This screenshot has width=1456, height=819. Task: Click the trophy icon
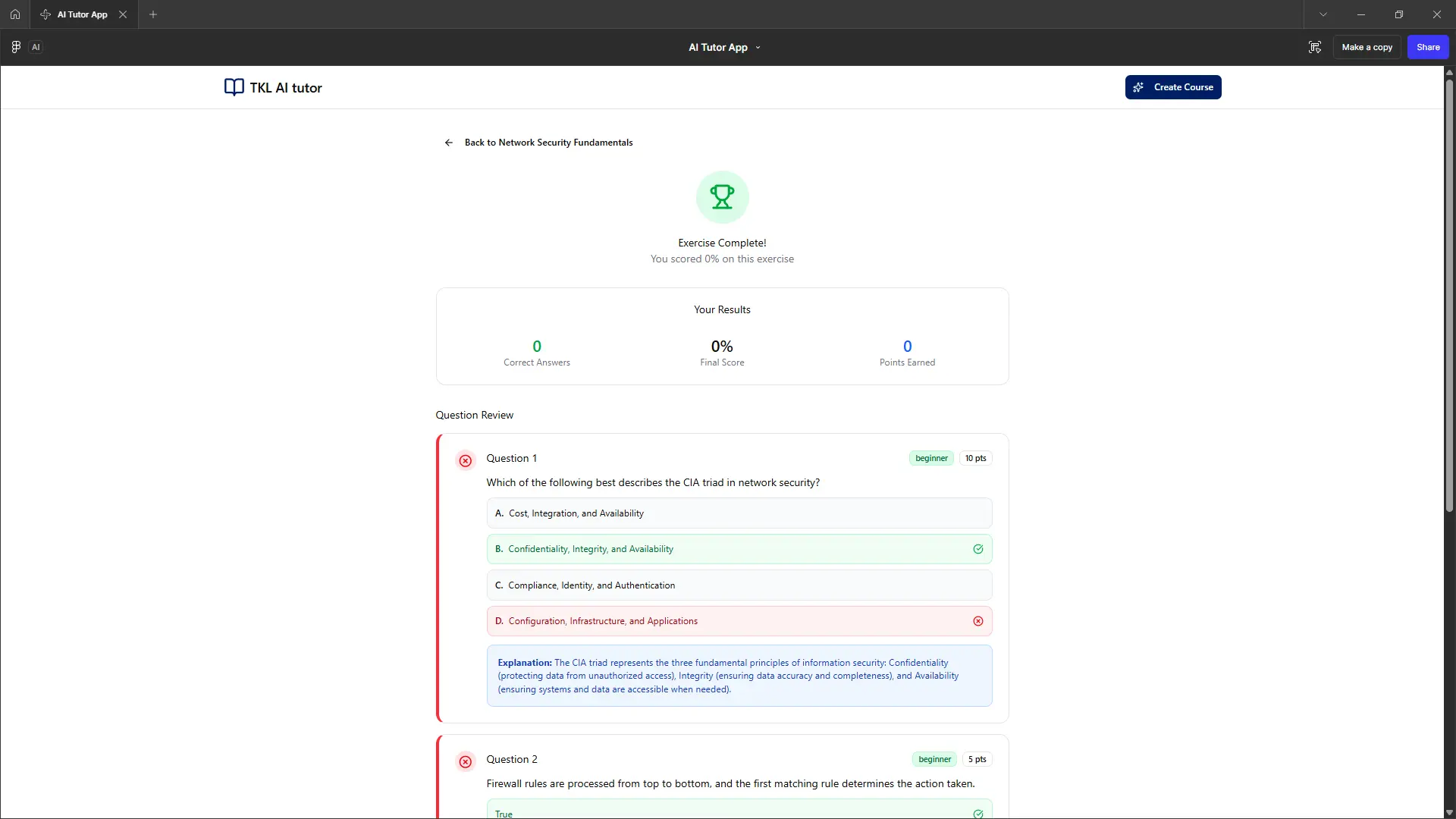point(722,197)
